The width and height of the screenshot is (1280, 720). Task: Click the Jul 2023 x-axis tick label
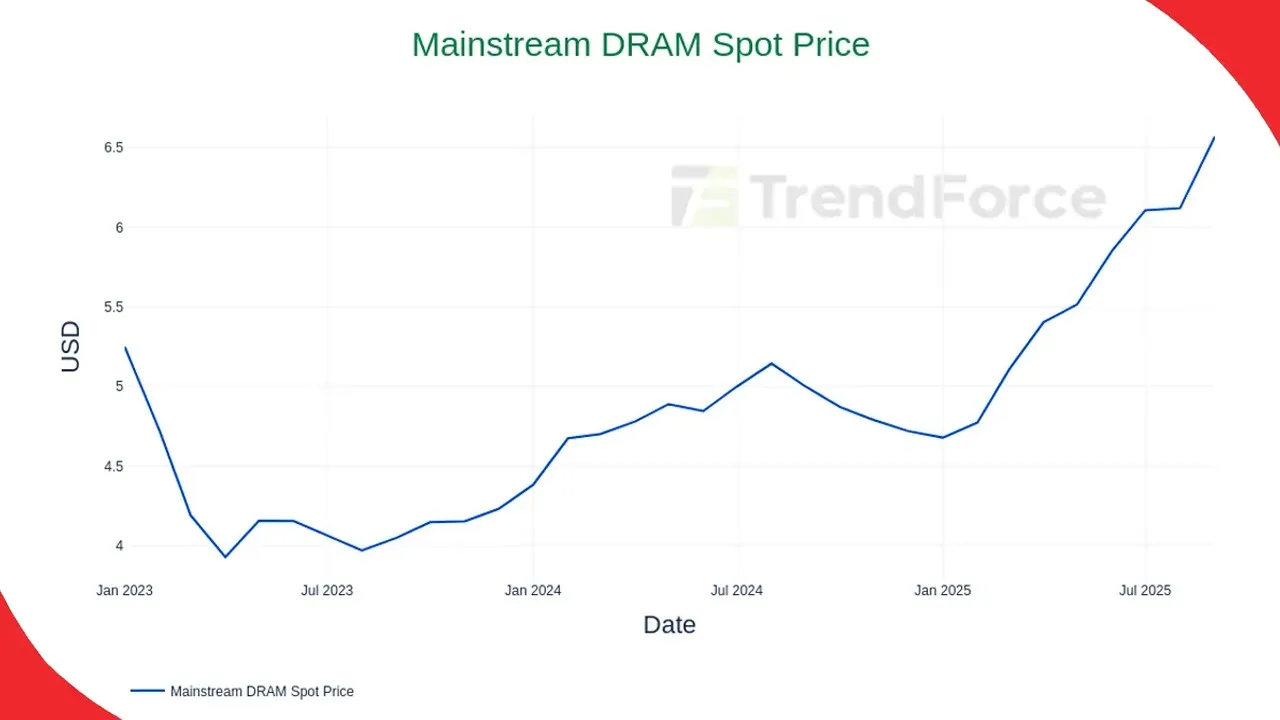tap(328, 591)
